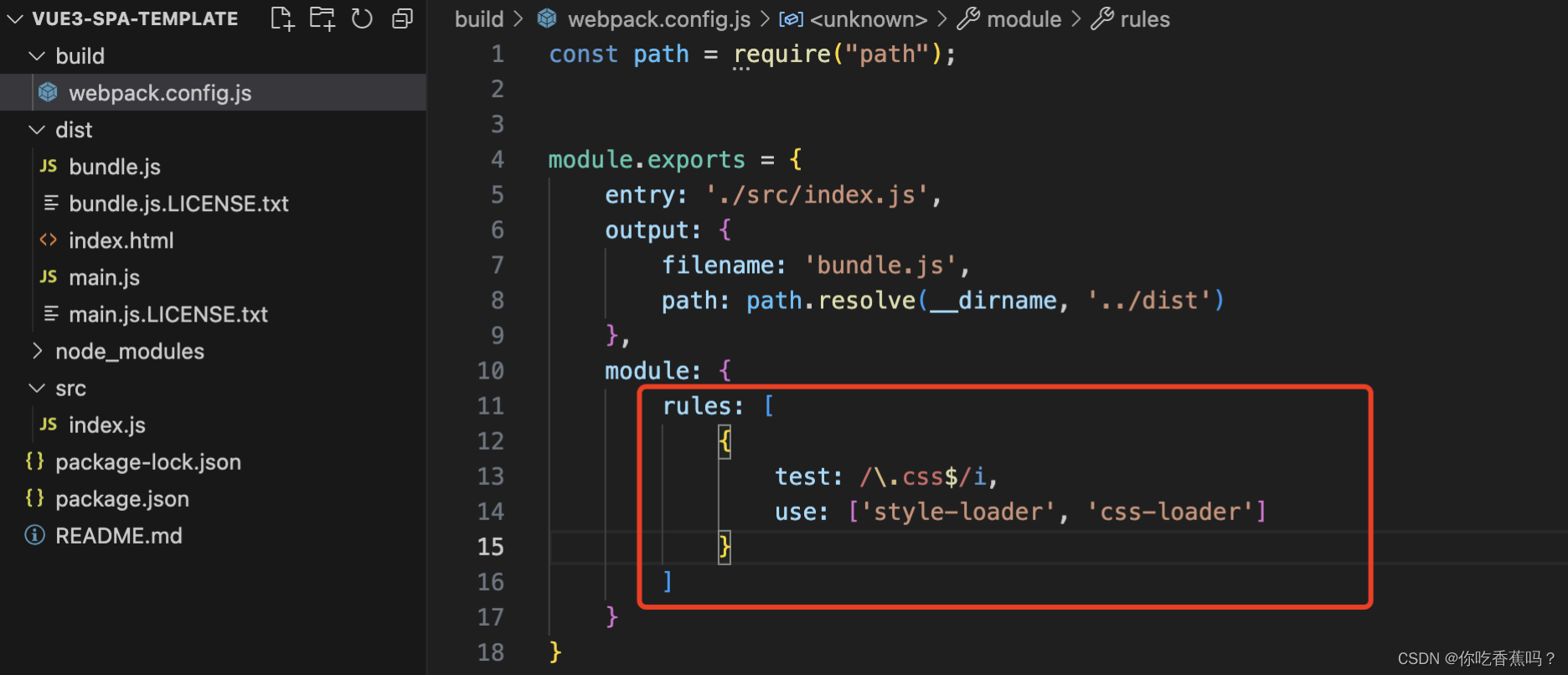Image resolution: width=1568 pixels, height=675 pixels.
Task: Click the braces icon beside package.json
Action: 34,497
